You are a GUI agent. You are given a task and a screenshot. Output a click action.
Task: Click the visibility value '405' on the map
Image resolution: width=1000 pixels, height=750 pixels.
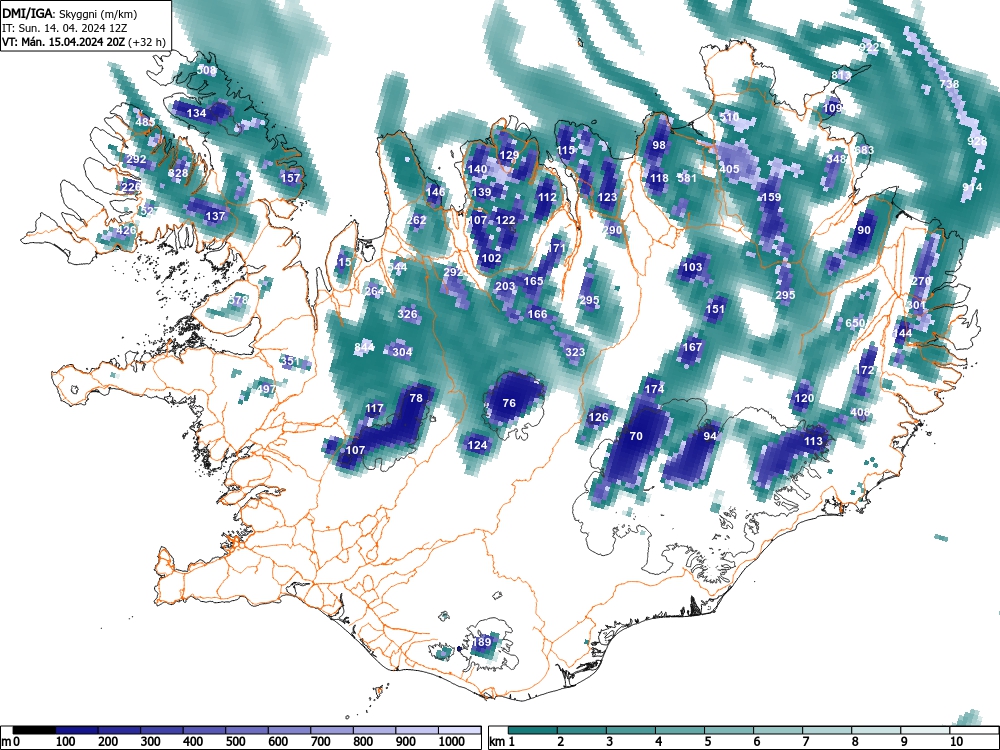point(729,169)
